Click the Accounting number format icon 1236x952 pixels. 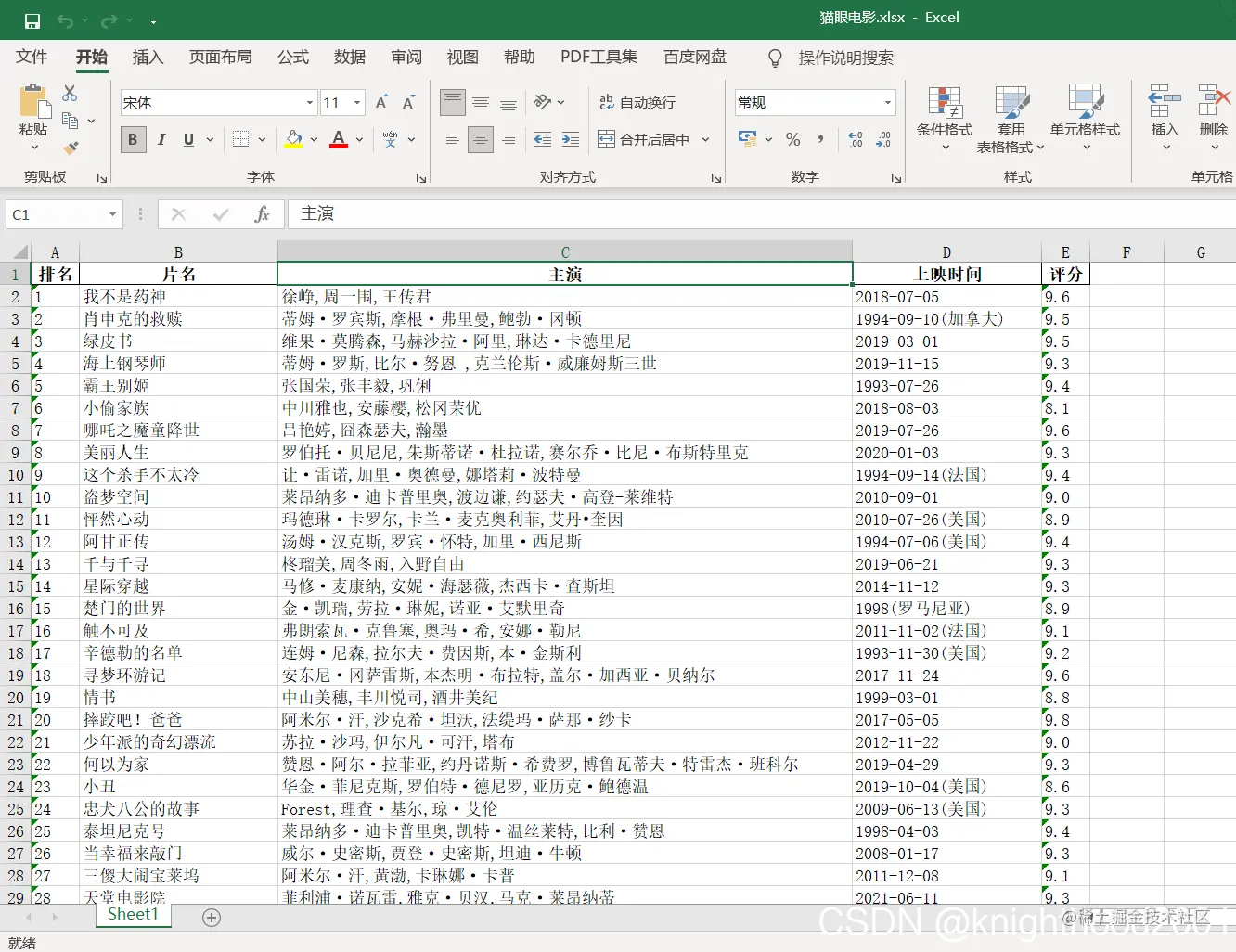pyautogui.click(x=747, y=139)
